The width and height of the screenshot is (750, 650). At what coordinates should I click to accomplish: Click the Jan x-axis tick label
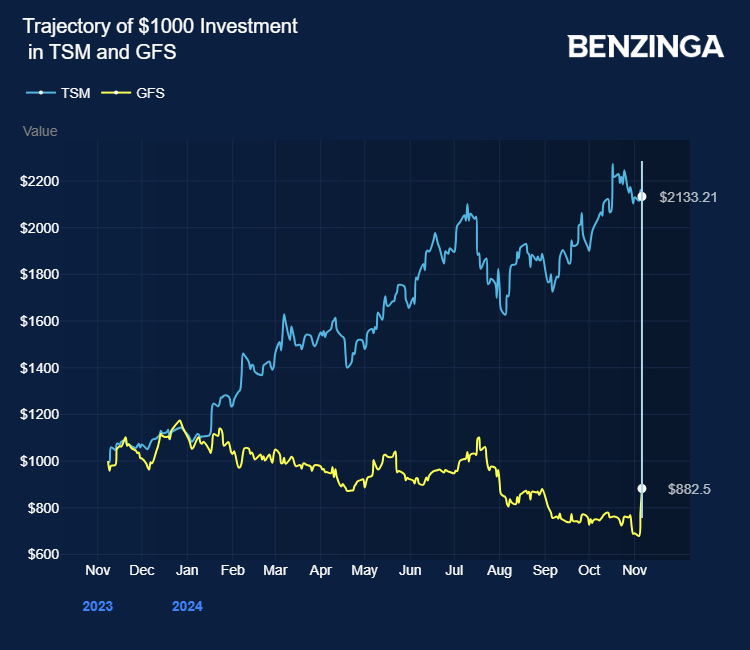pyautogui.click(x=187, y=570)
